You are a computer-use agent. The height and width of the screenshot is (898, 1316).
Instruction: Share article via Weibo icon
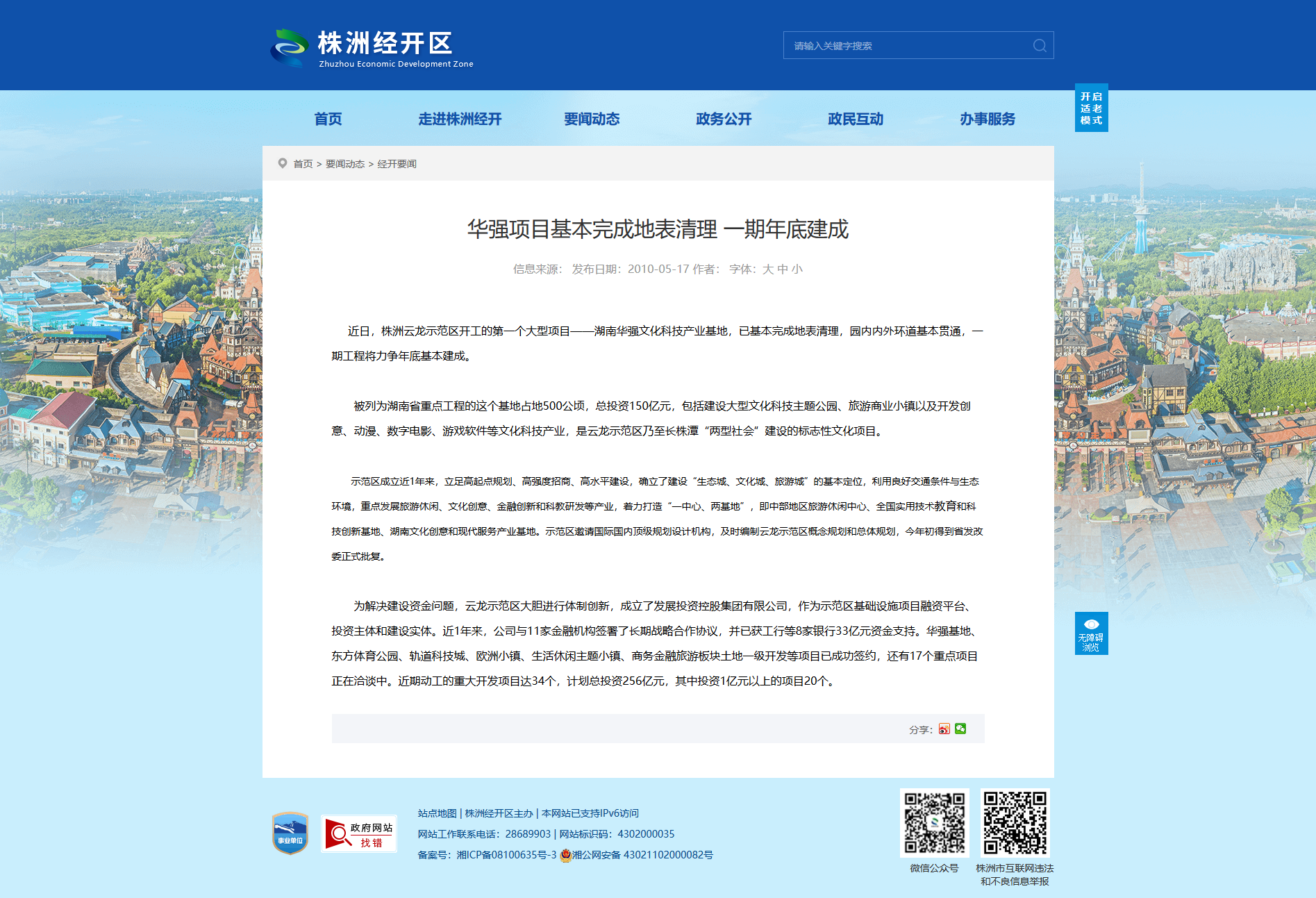(944, 729)
